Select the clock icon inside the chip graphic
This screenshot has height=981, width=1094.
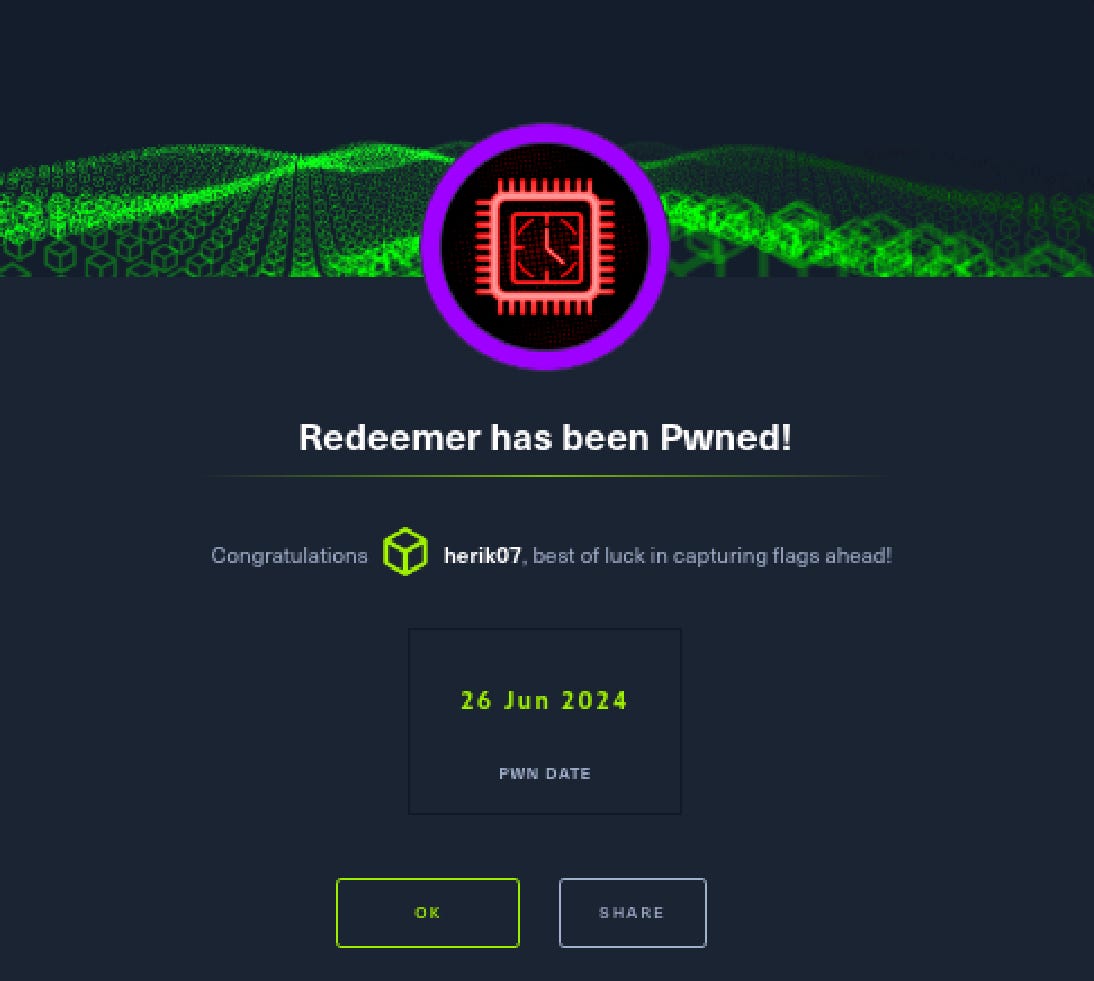[545, 245]
